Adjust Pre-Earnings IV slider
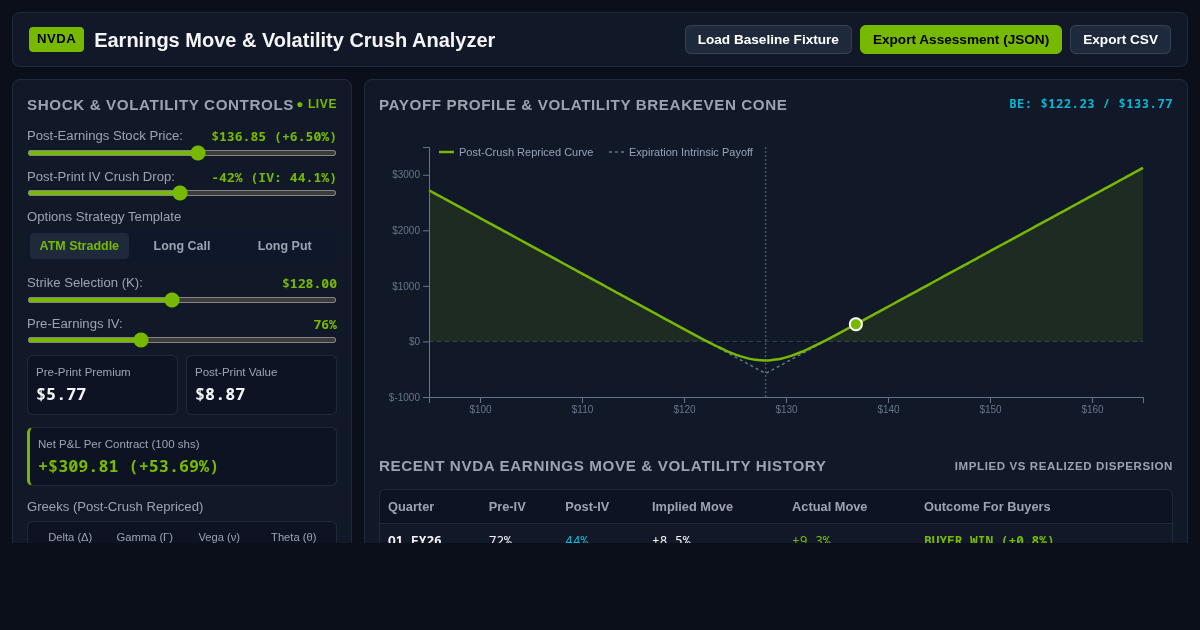The height and width of the screenshot is (630, 1200). tap(182, 340)
